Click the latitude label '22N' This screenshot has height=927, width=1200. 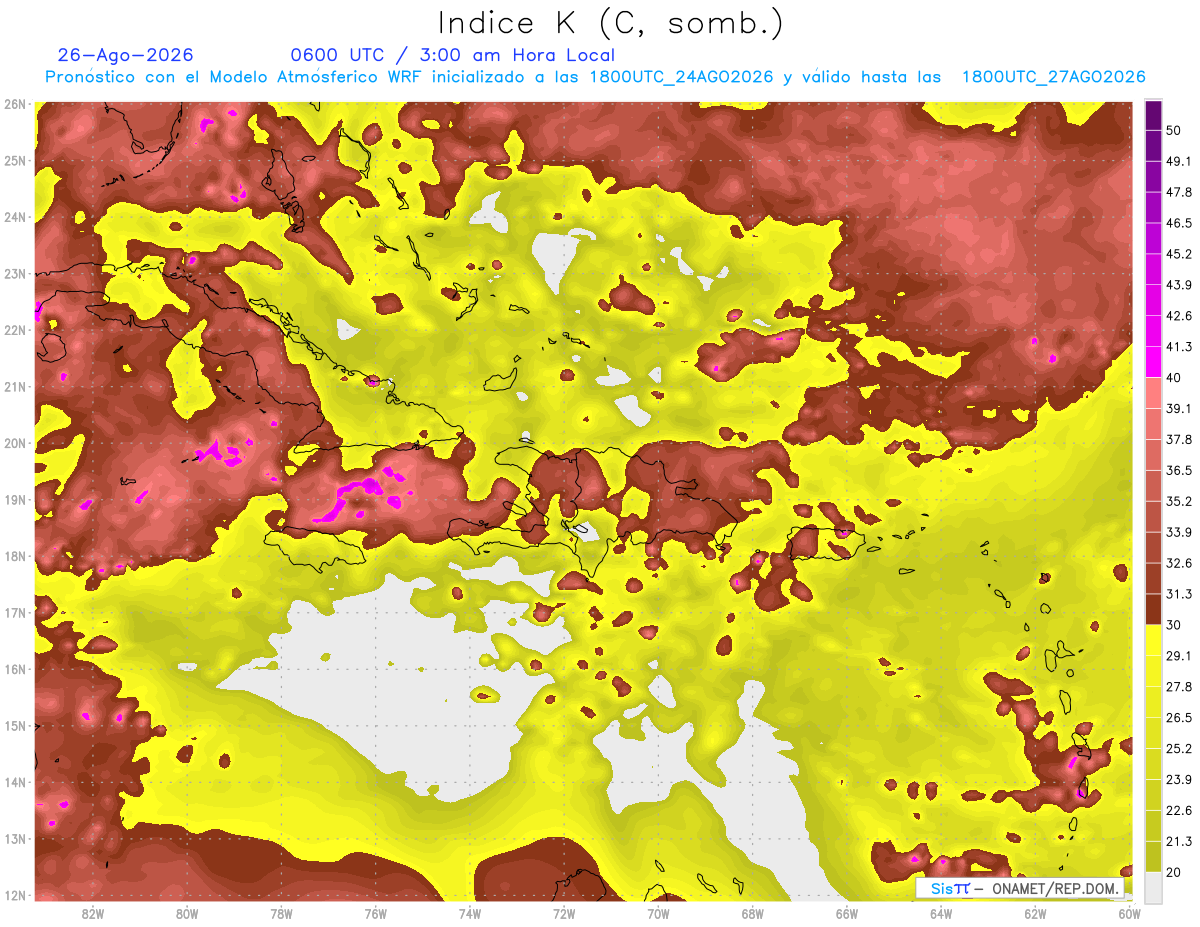point(14,330)
